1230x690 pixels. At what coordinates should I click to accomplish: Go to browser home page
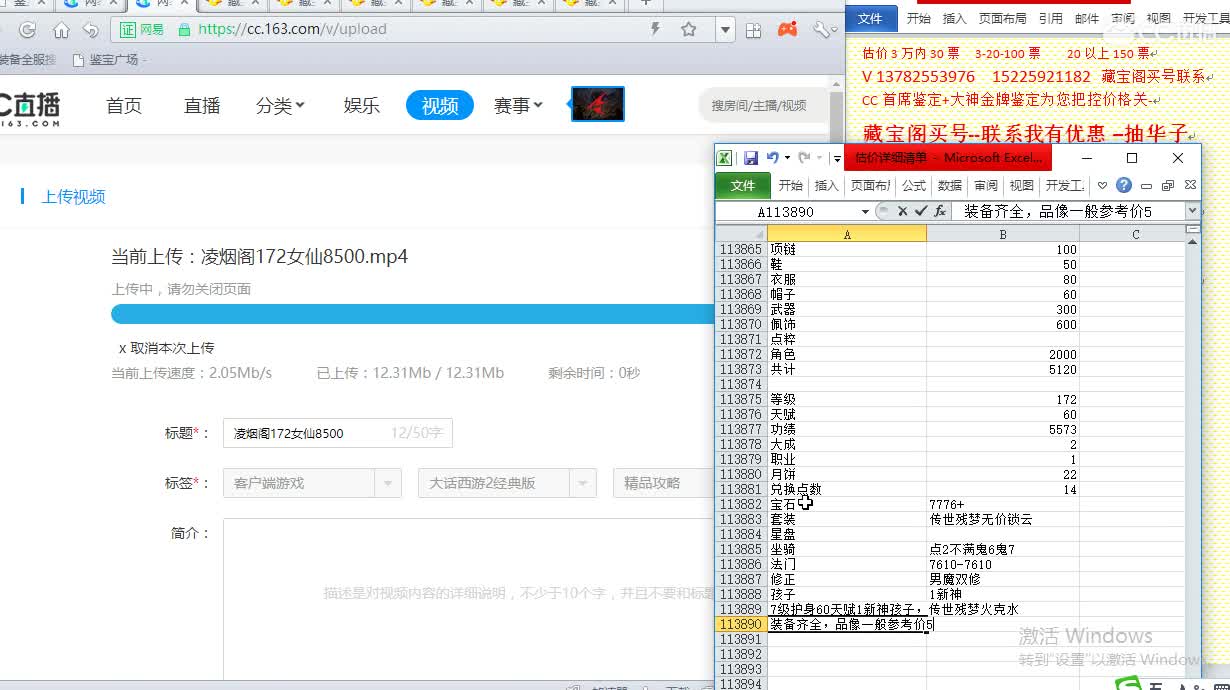[61, 29]
